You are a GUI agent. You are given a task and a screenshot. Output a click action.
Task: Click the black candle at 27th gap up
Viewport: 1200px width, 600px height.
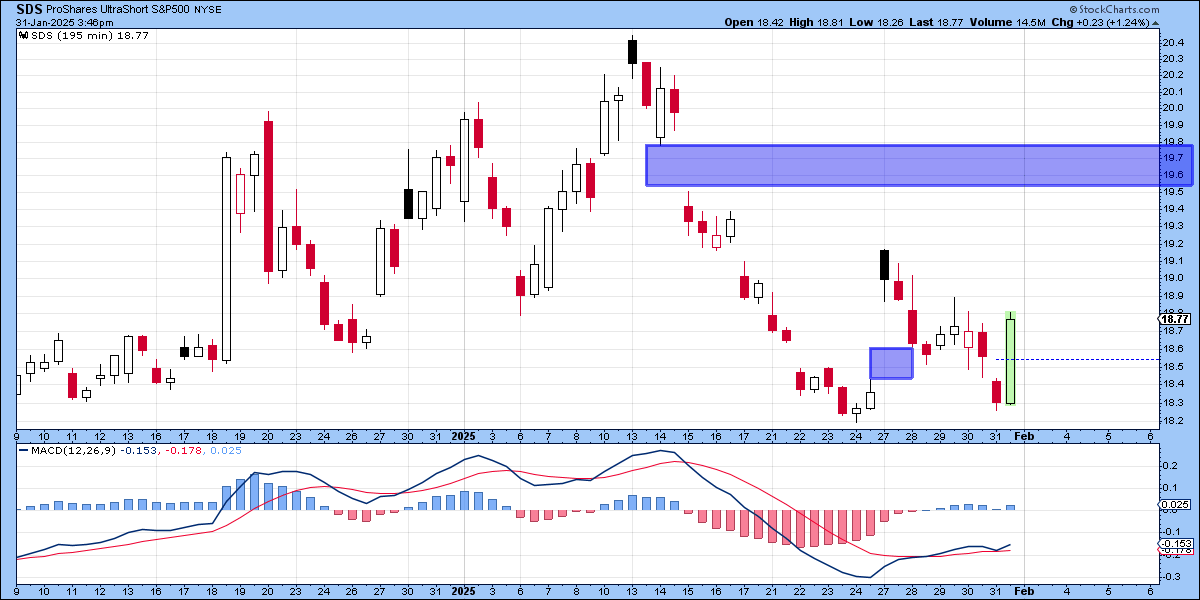click(x=885, y=265)
